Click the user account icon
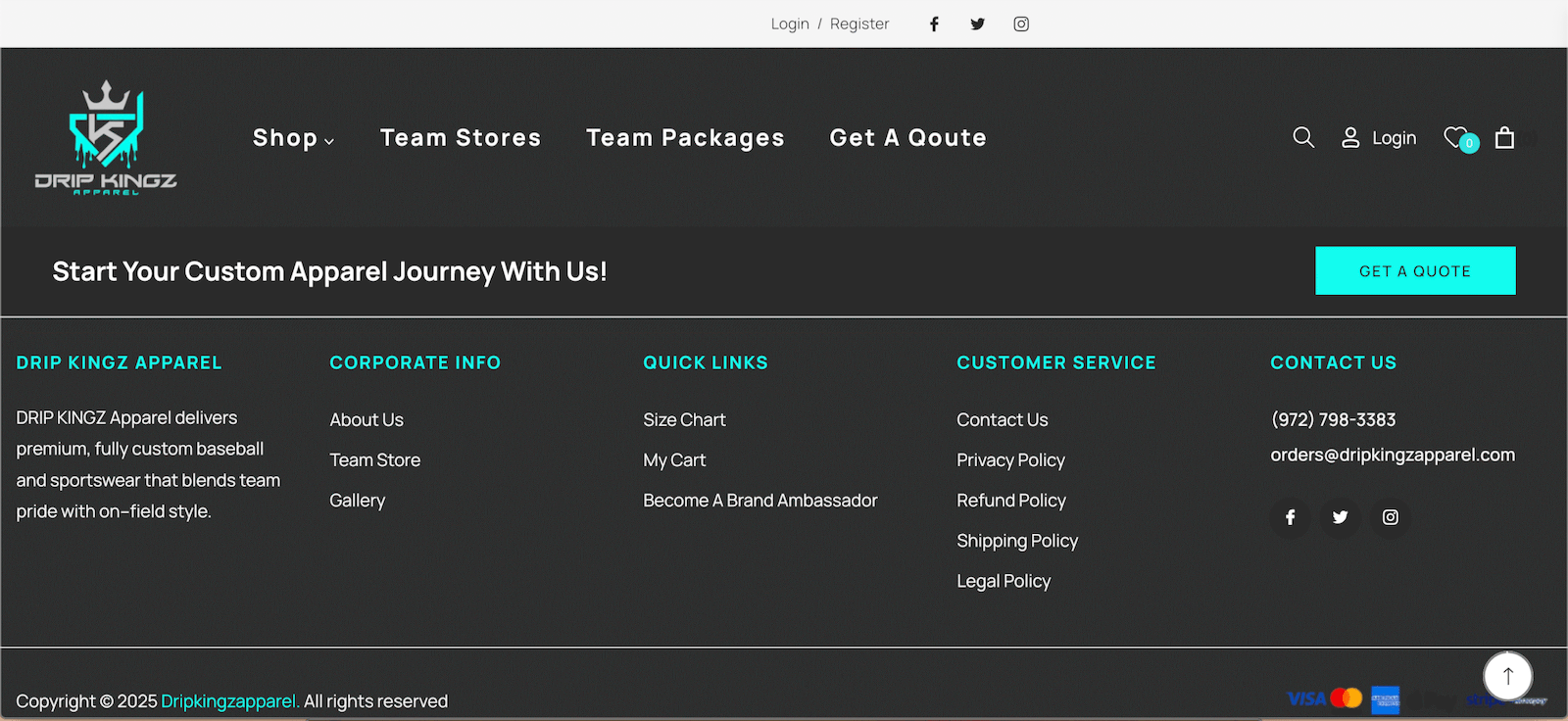1568x721 pixels. (1350, 137)
